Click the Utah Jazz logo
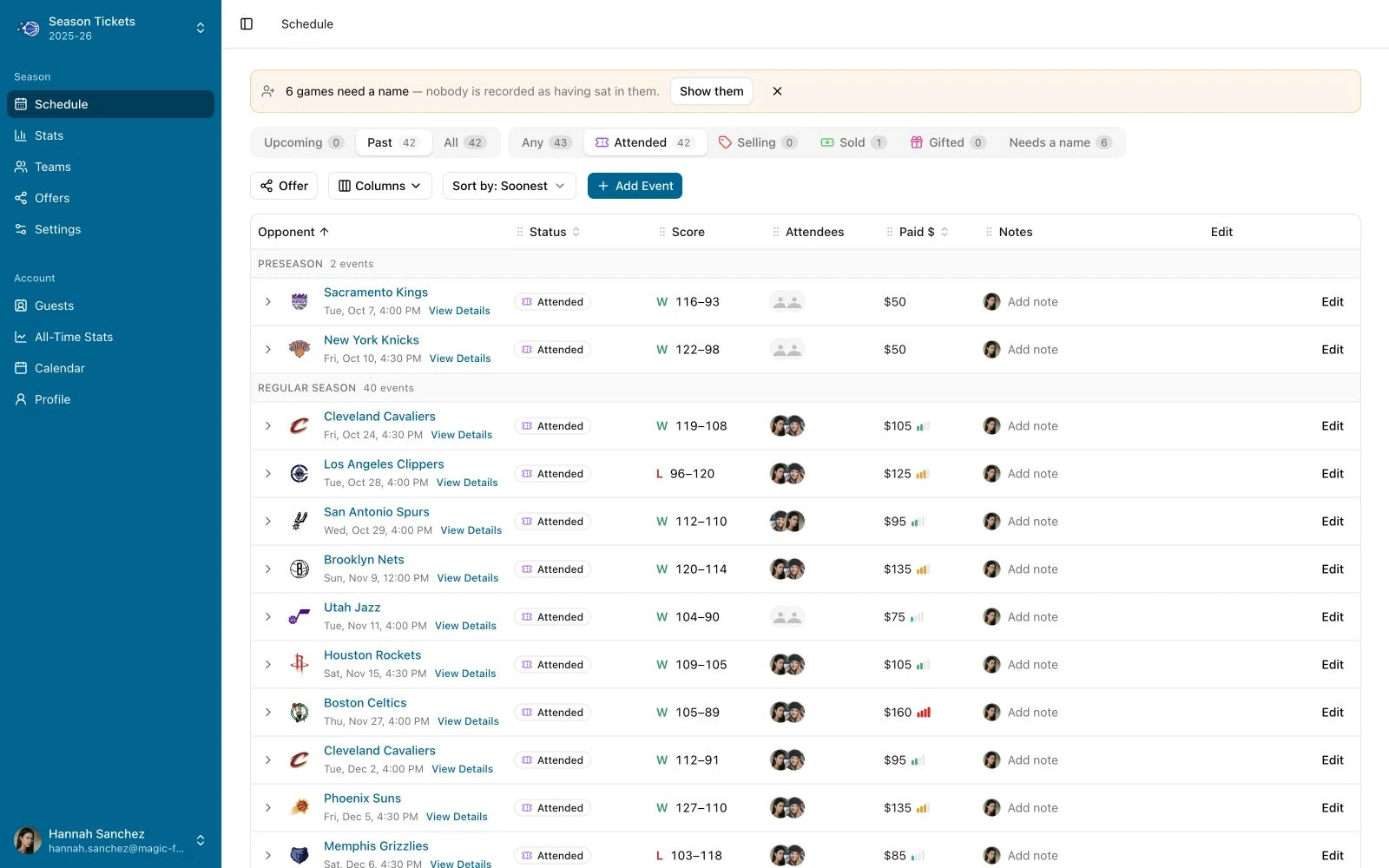Screen dimensions: 1389x868 300,617
